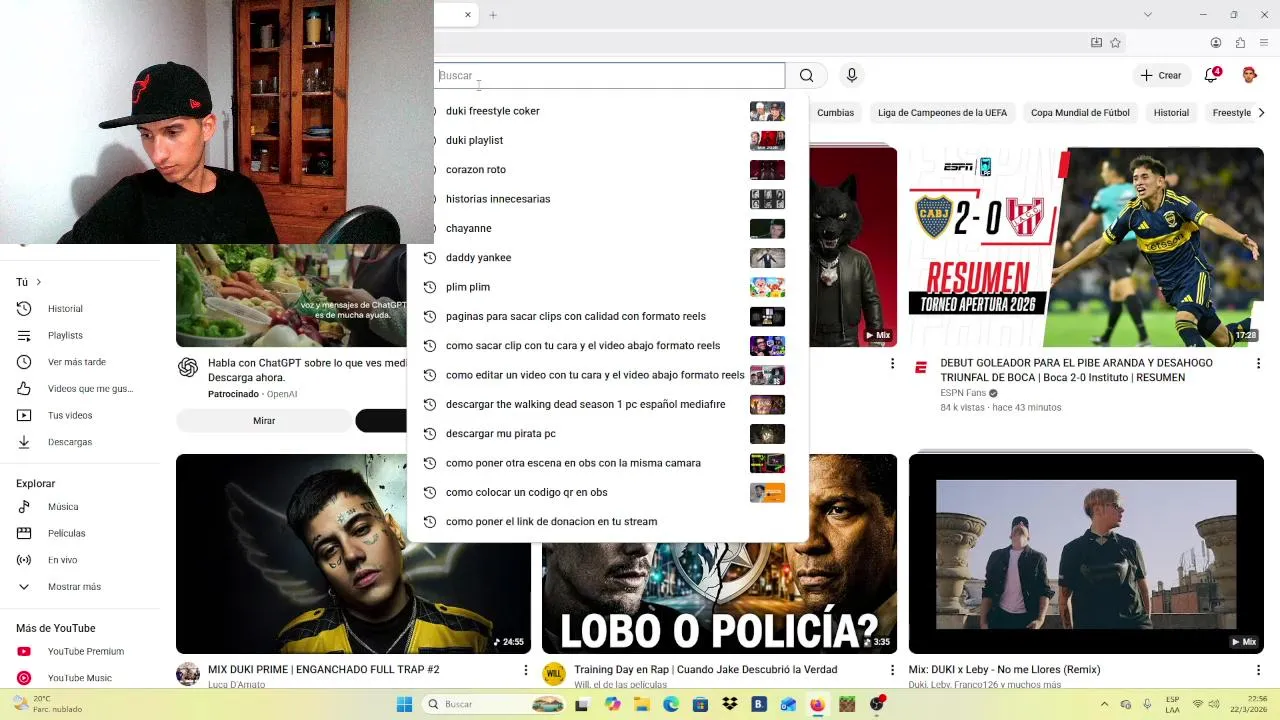Select suggestion 'duki freestyle coker'
This screenshot has height=720, width=1280.
click(608, 111)
